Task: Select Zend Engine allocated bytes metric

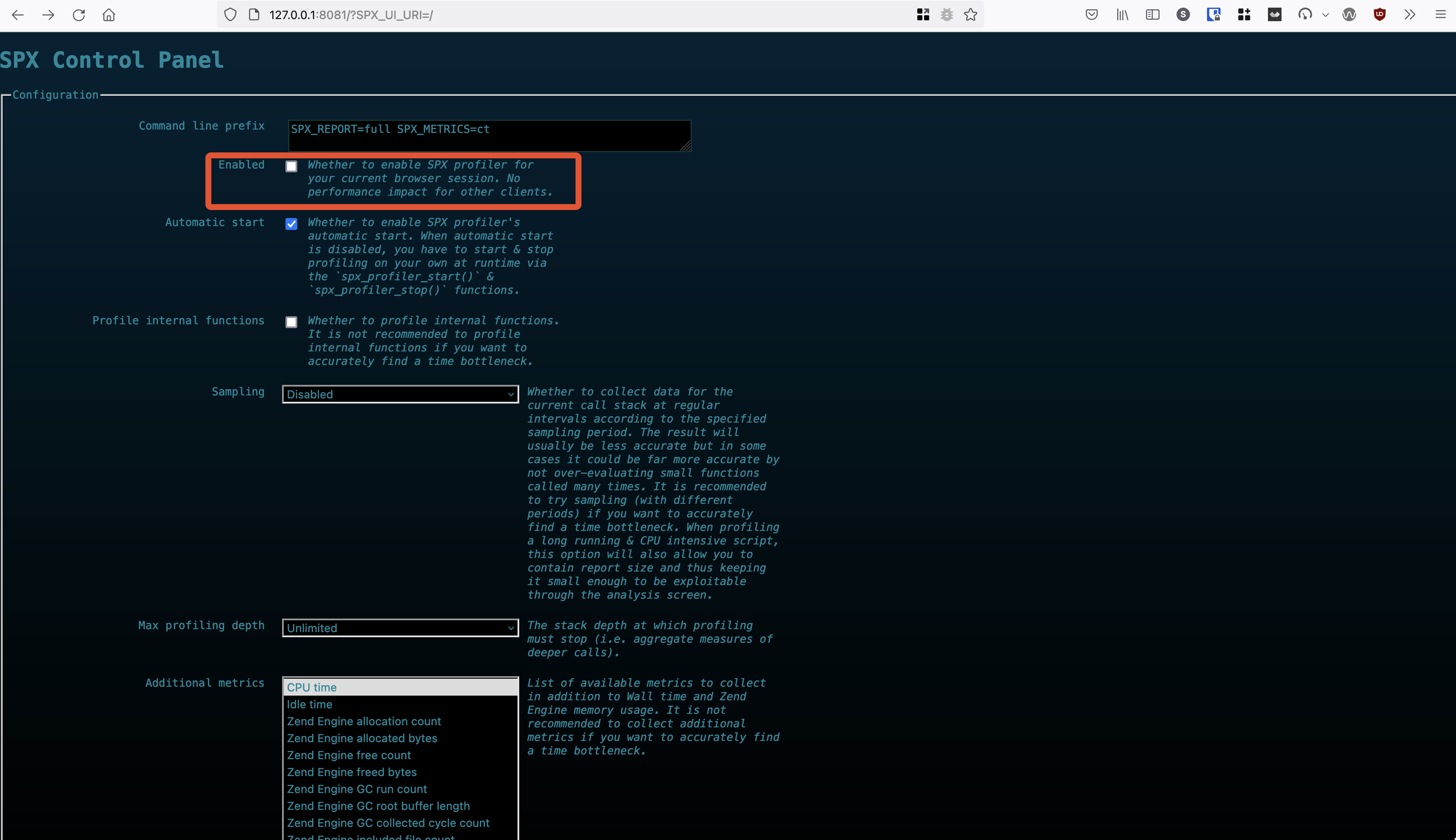Action: point(401,738)
